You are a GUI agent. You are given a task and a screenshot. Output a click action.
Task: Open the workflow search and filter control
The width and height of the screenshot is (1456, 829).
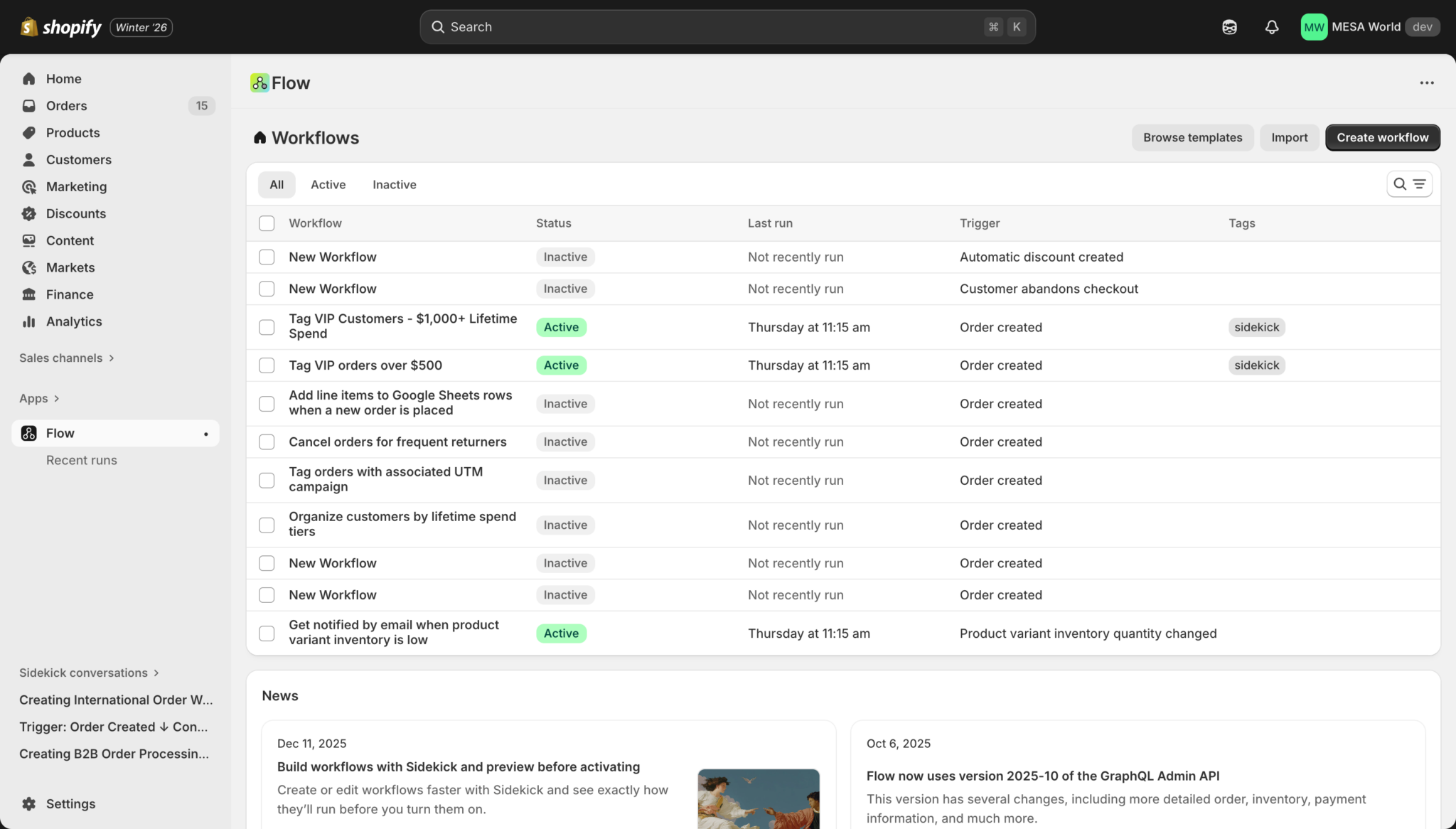point(1409,183)
